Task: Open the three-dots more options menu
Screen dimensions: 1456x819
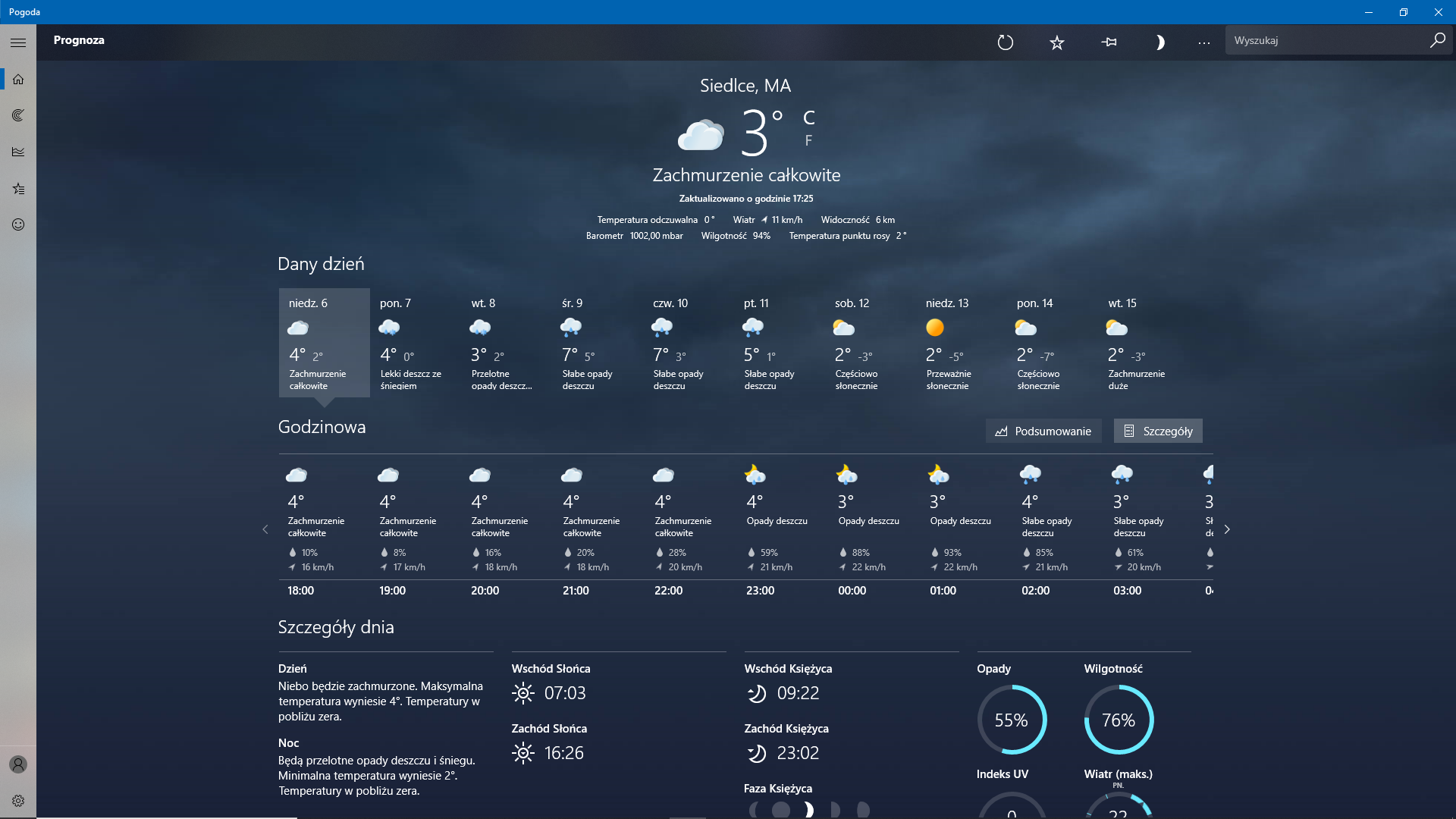Action: pyautogui.click(x=1203, y=42)
